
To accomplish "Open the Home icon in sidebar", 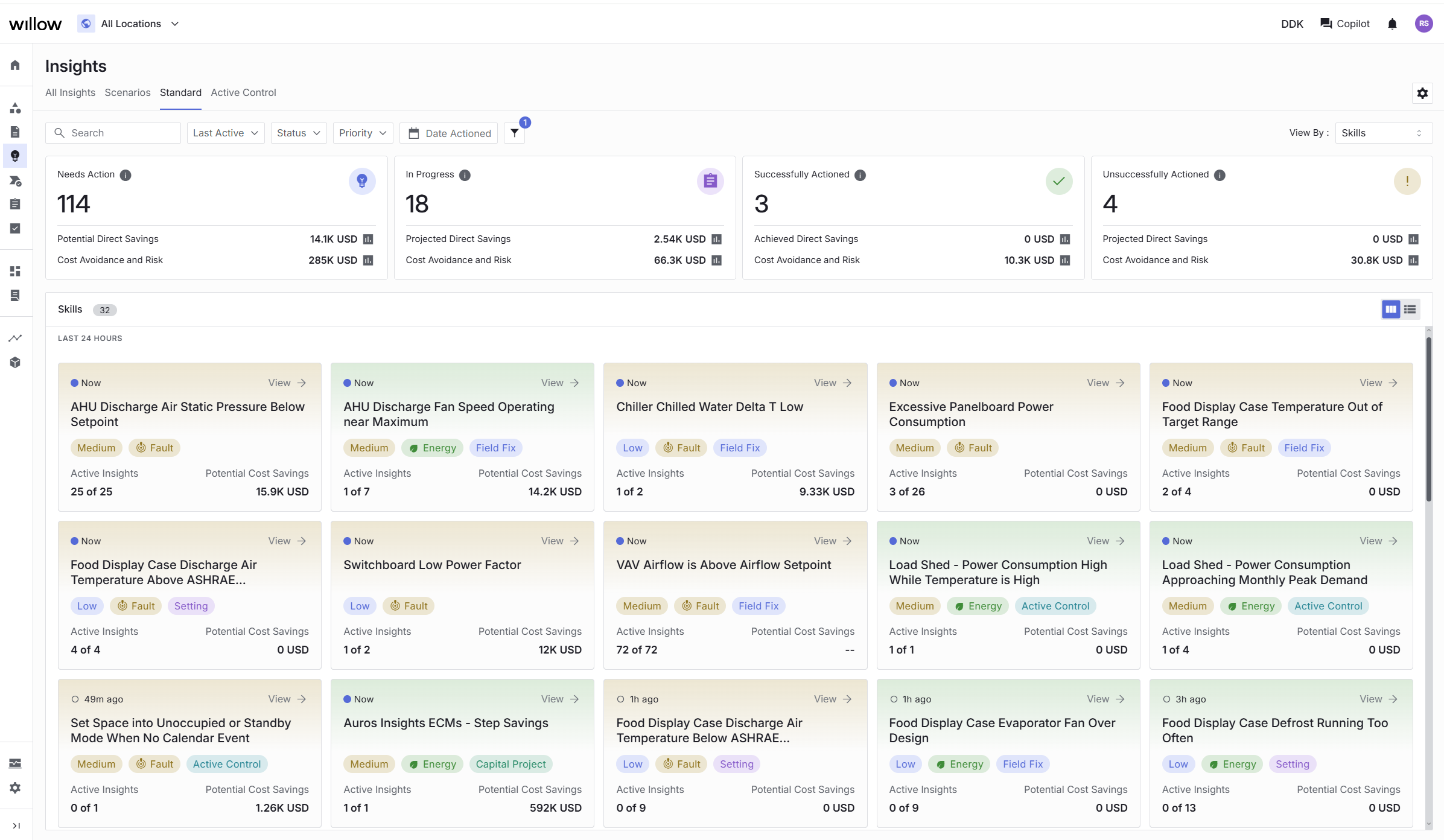I will pyautogui.click(x=15, y=65).
